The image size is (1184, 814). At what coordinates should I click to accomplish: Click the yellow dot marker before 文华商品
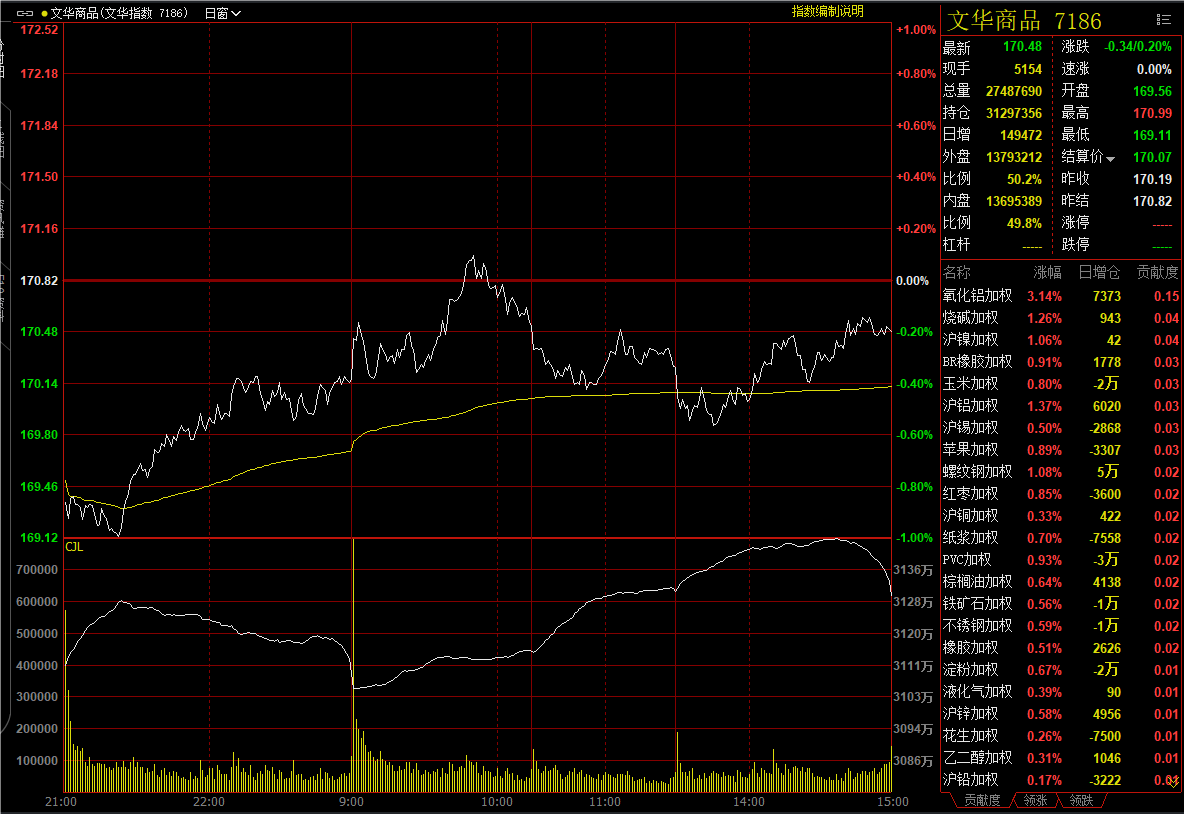point(45,14)
